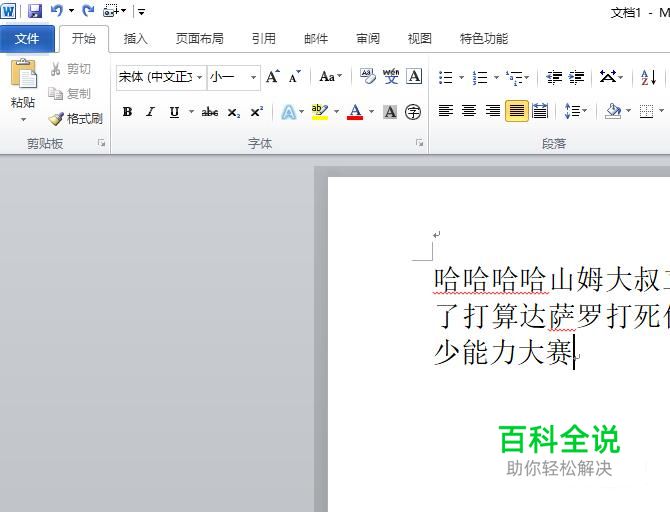Shrink font size with small A icon
The width and height of the screenshot is (670, 512).
tap(295, 77)
